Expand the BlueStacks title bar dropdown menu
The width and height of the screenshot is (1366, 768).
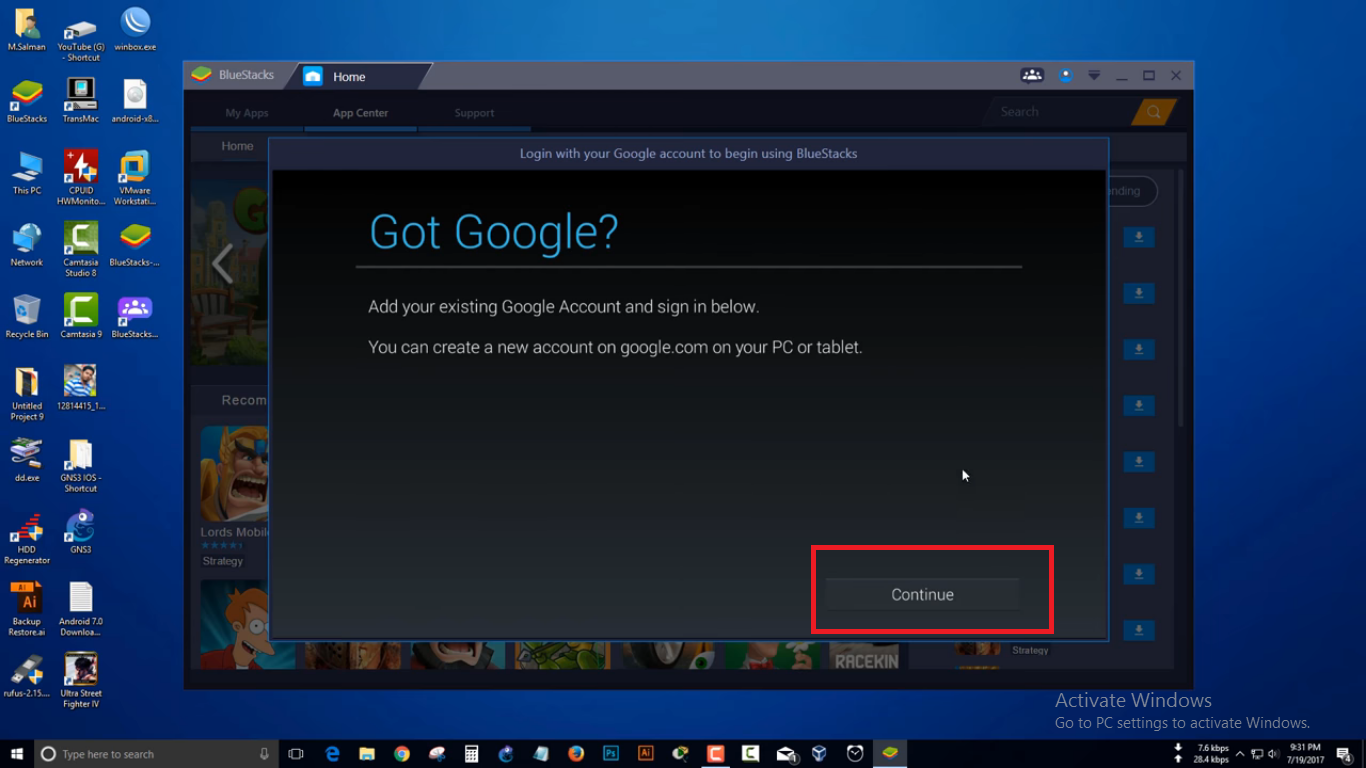(x=1094, y=76)
